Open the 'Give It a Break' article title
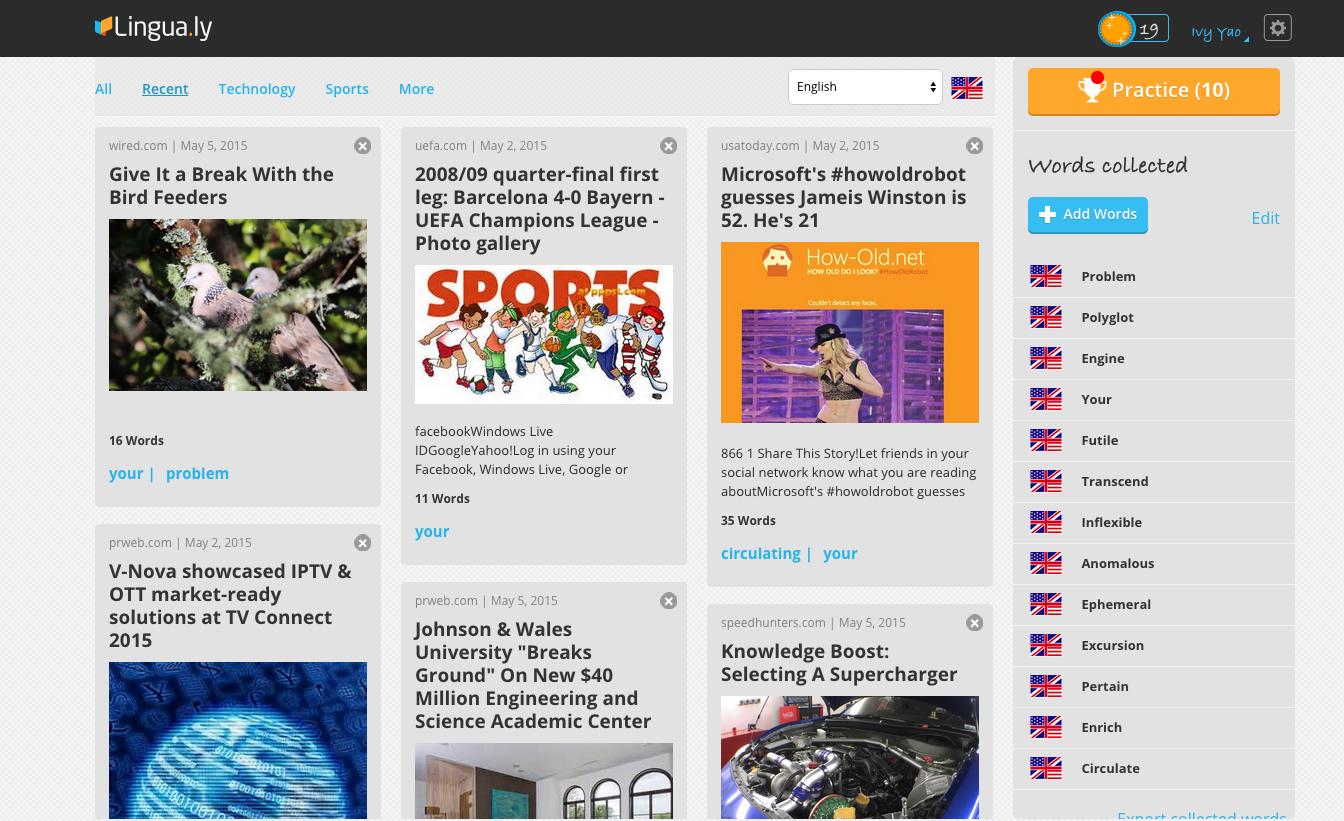Image resolution: width=1344 pixels, height=821 pixels. pos(221,186)
